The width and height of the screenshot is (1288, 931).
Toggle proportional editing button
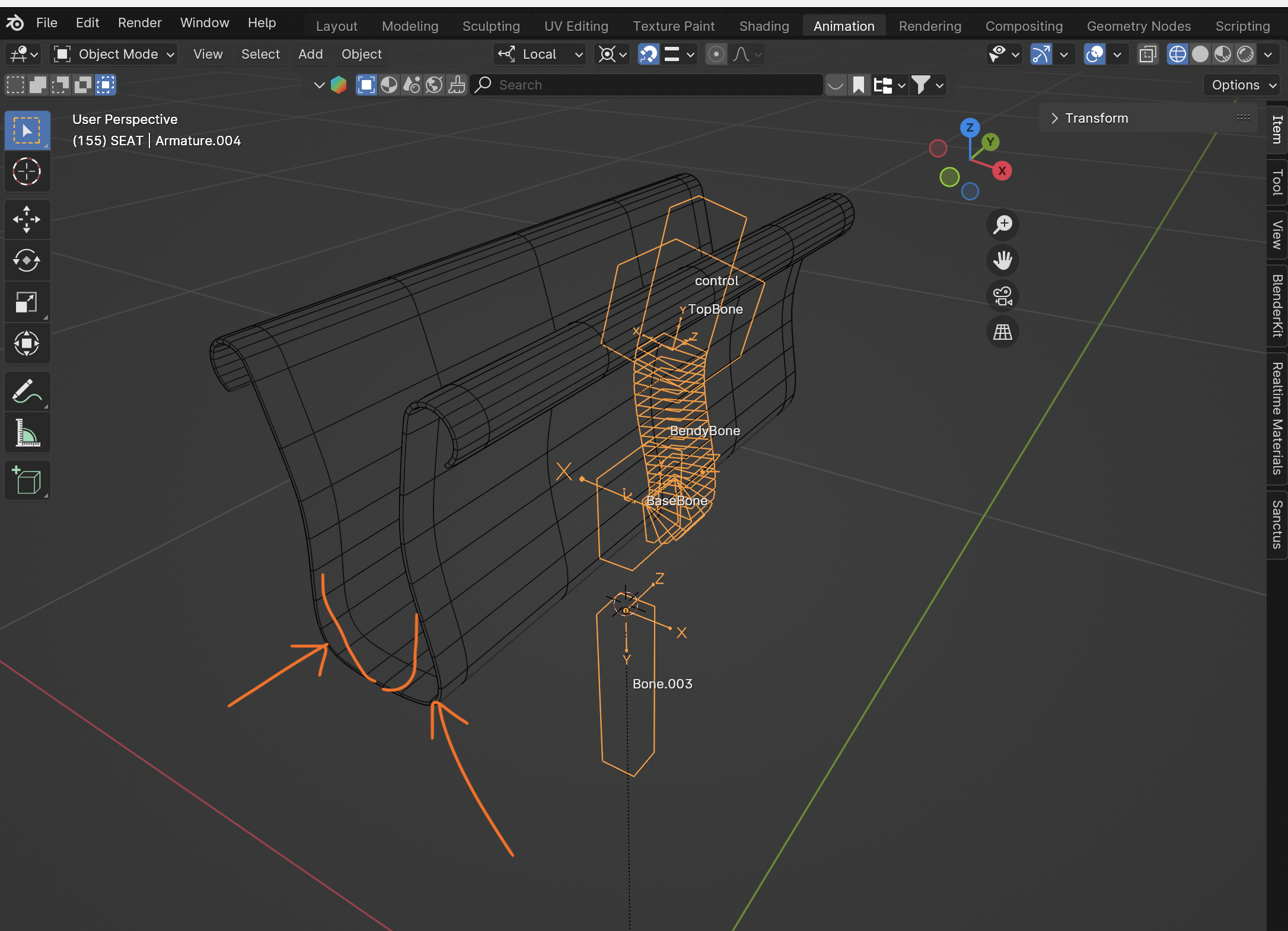pos(716,54)
